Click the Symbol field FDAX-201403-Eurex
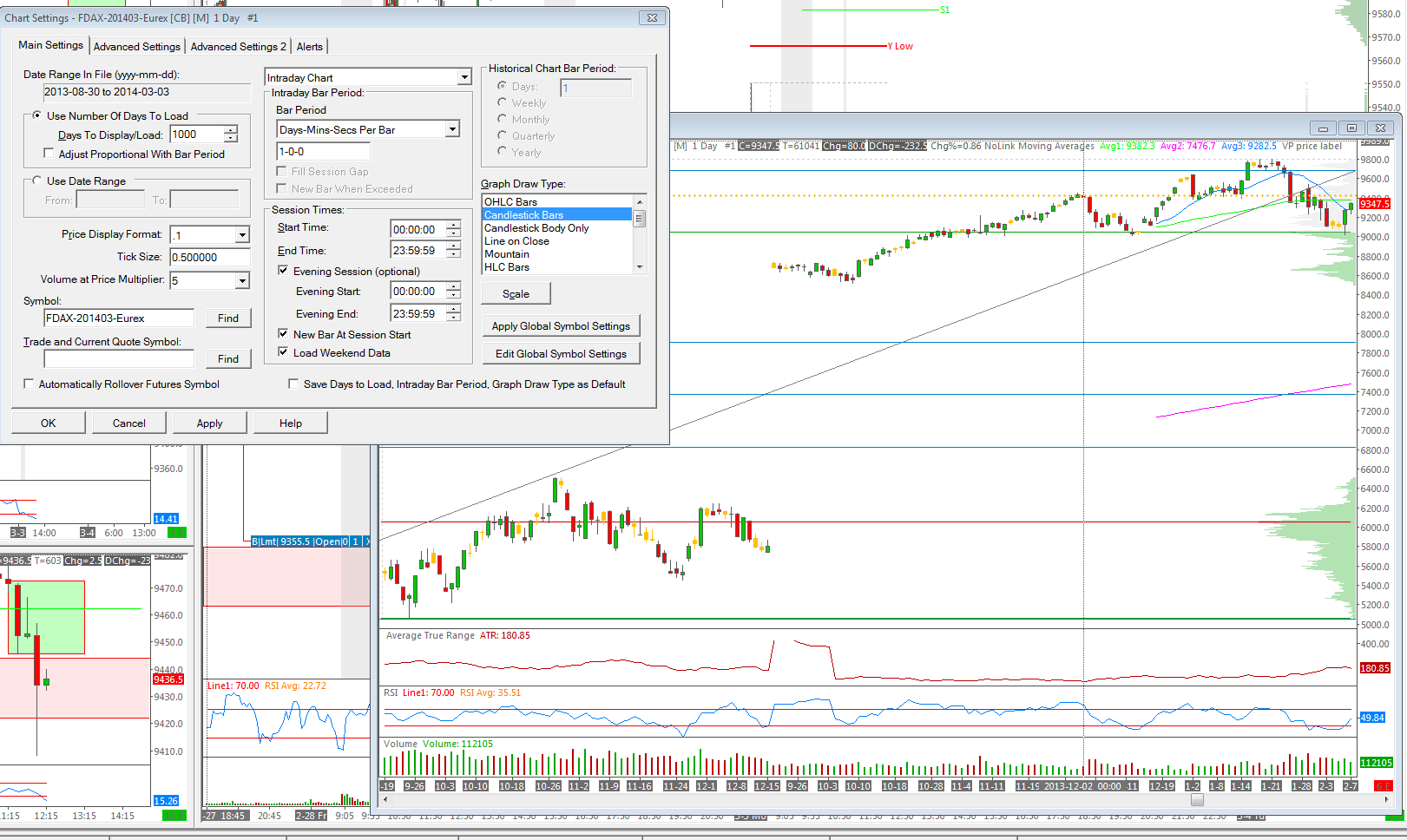 pyautogui.click(x=119, y=318)
